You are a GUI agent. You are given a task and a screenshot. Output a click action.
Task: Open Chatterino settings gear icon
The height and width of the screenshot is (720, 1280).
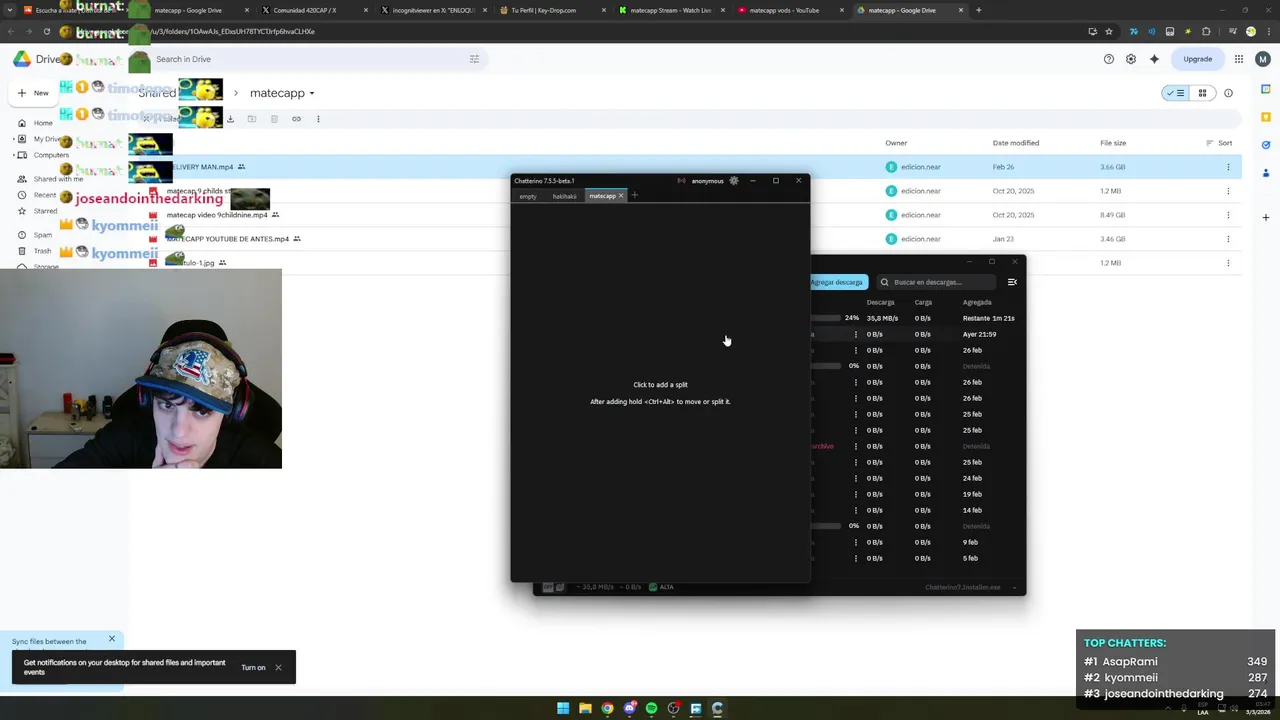pos(734,181)
